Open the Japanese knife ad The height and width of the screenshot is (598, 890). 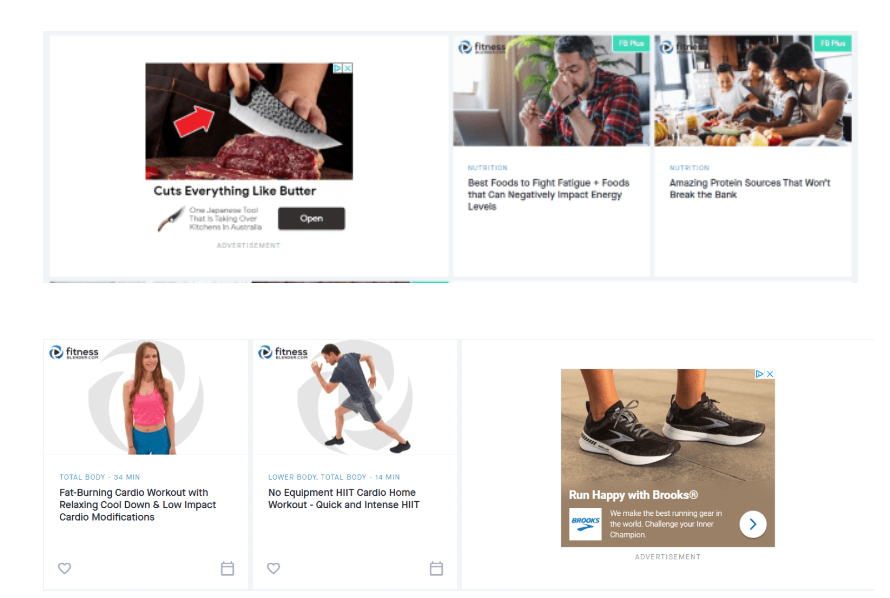(x=311, y=218)
